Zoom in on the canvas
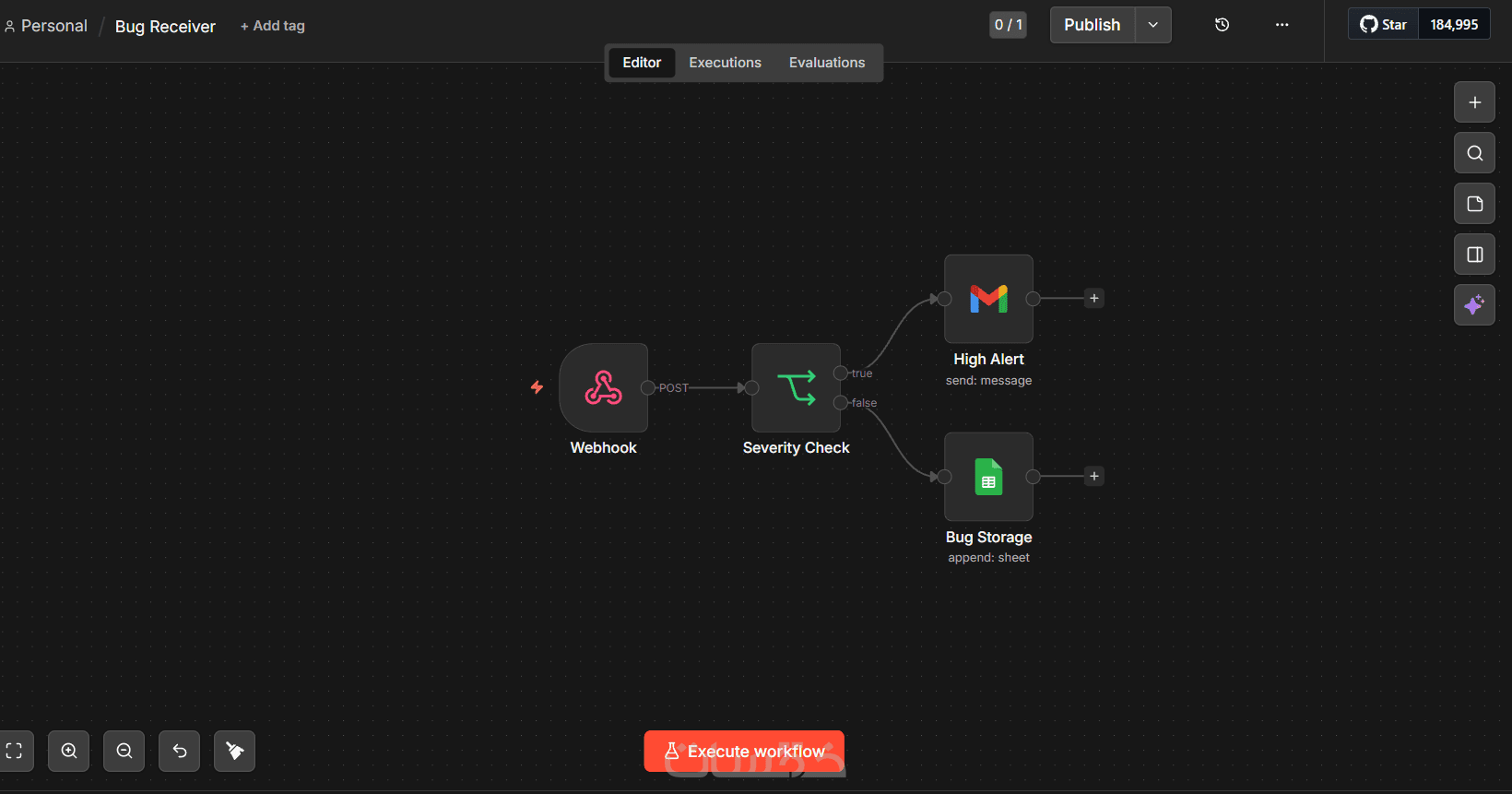Image resolution: width=1512 pixels, height=794 pixels. tap(69, 751)
